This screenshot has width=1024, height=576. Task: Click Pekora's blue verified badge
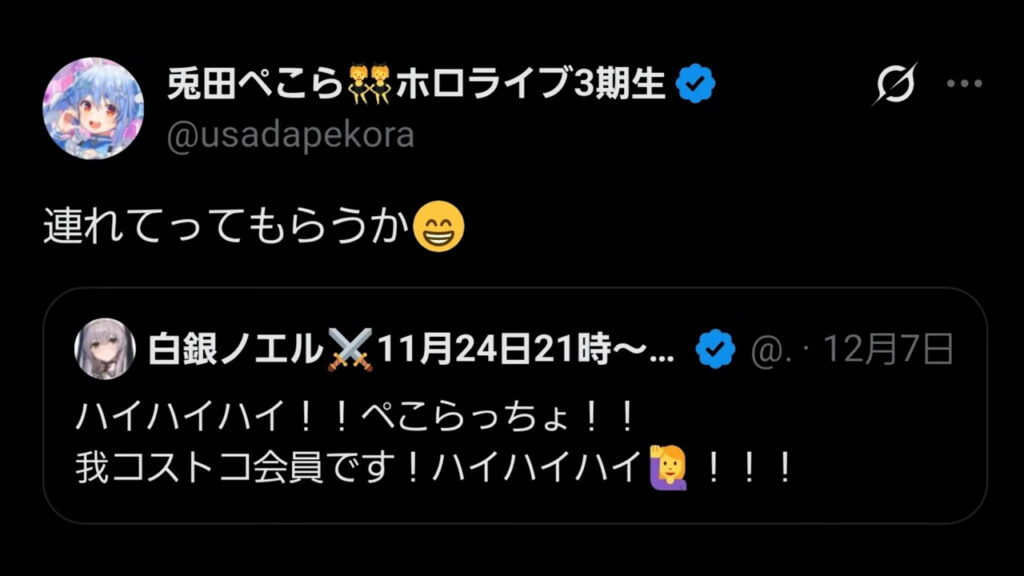tap(696, 84)
